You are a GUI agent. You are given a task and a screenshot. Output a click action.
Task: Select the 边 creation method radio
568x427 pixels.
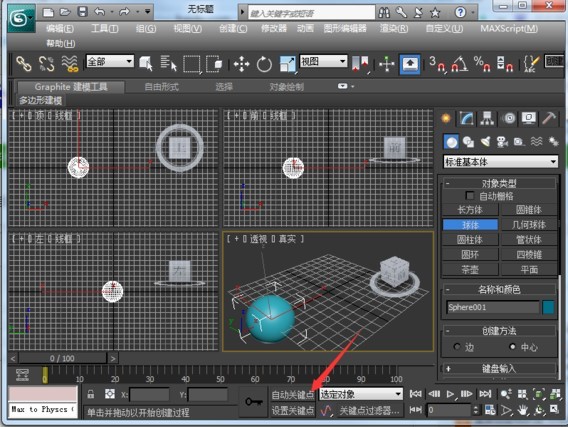457,347
